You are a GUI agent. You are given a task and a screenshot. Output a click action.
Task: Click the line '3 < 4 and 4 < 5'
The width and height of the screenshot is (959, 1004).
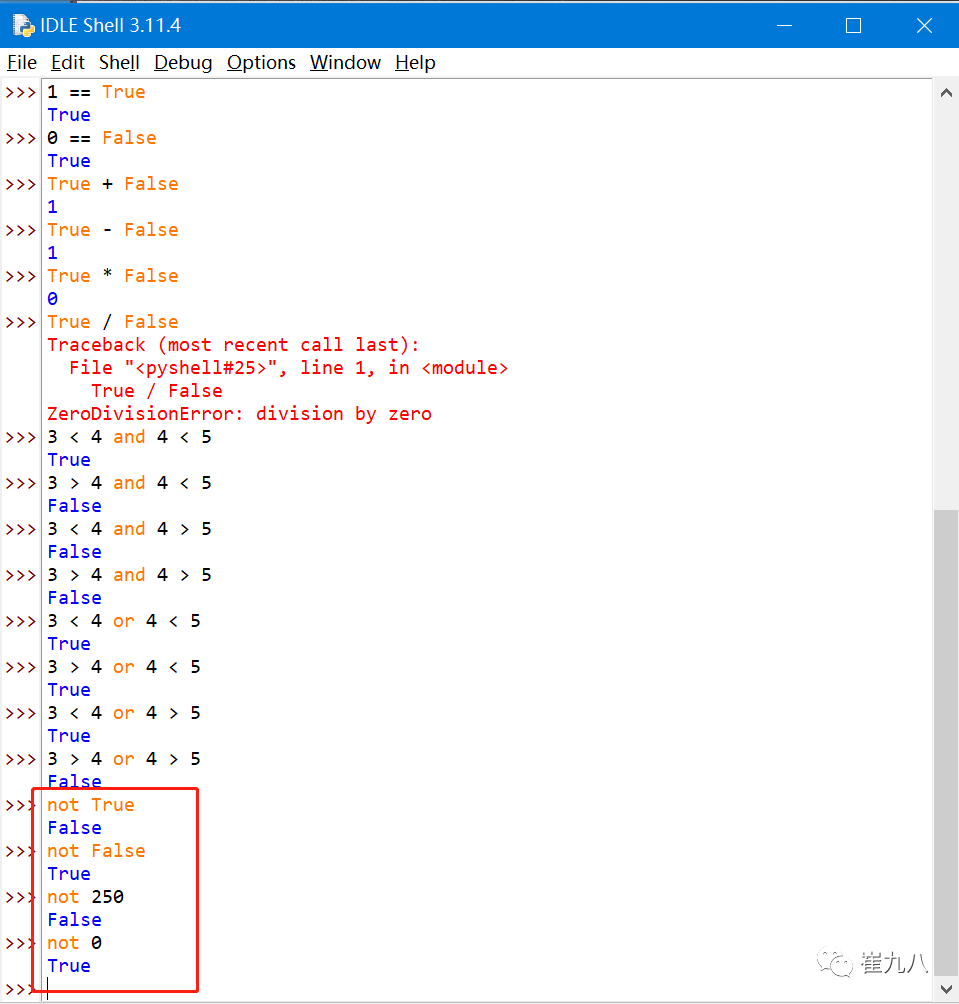[129, 437]
